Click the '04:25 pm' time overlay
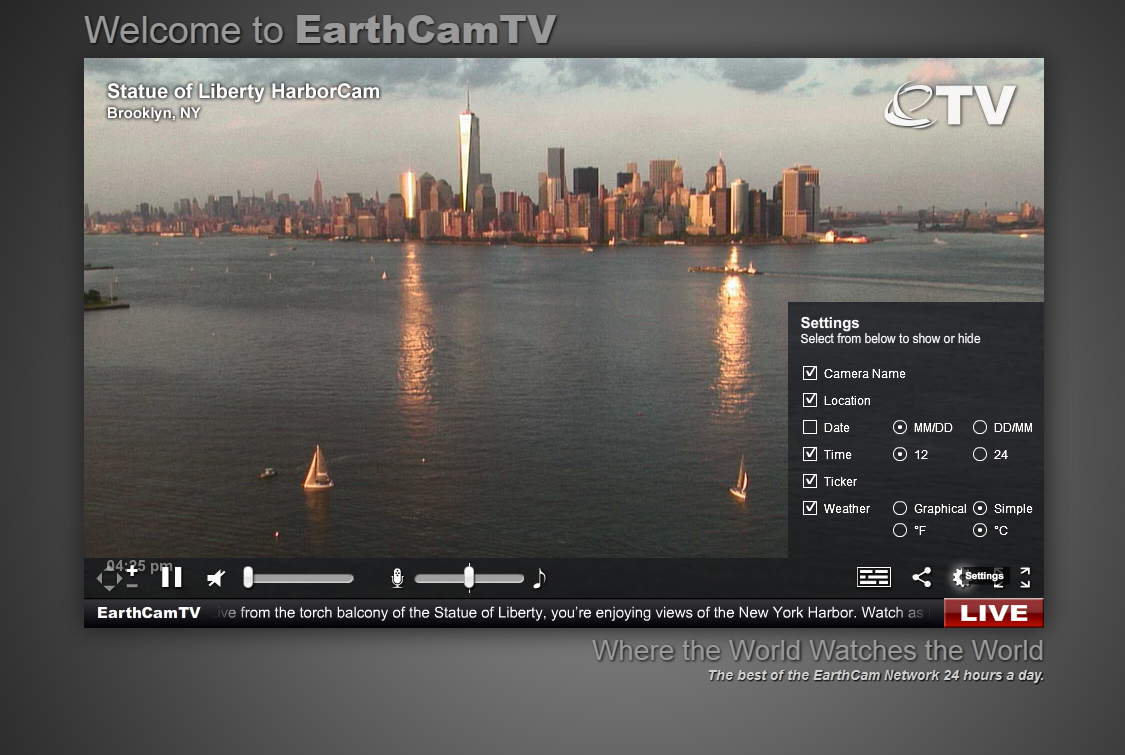The height and width of the screenshot is (755, 1125). coord(139,566)
